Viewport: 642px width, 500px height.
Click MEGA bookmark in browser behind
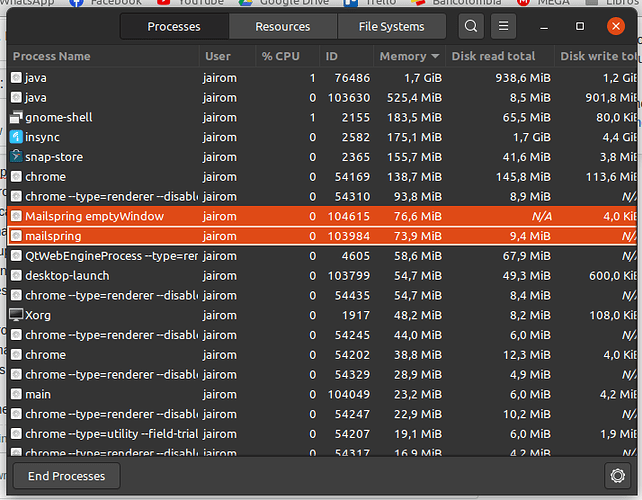pyautogui.click(x=543, y=2)
